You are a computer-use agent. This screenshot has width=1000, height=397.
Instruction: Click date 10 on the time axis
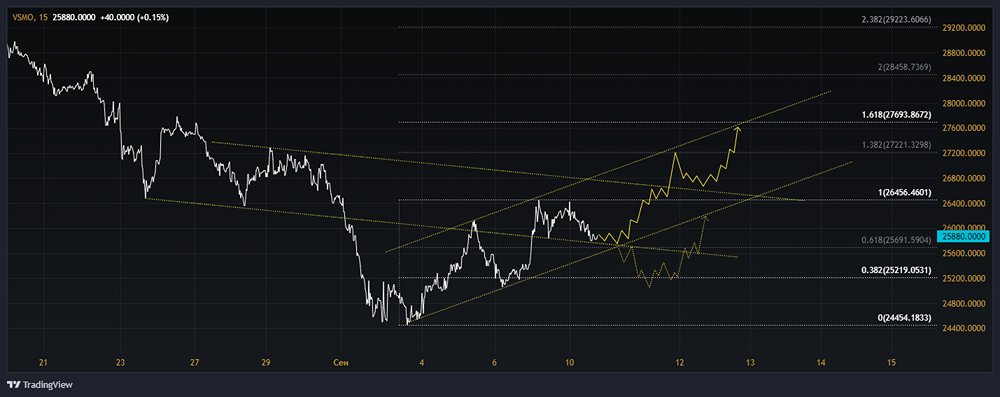[570, 363]
